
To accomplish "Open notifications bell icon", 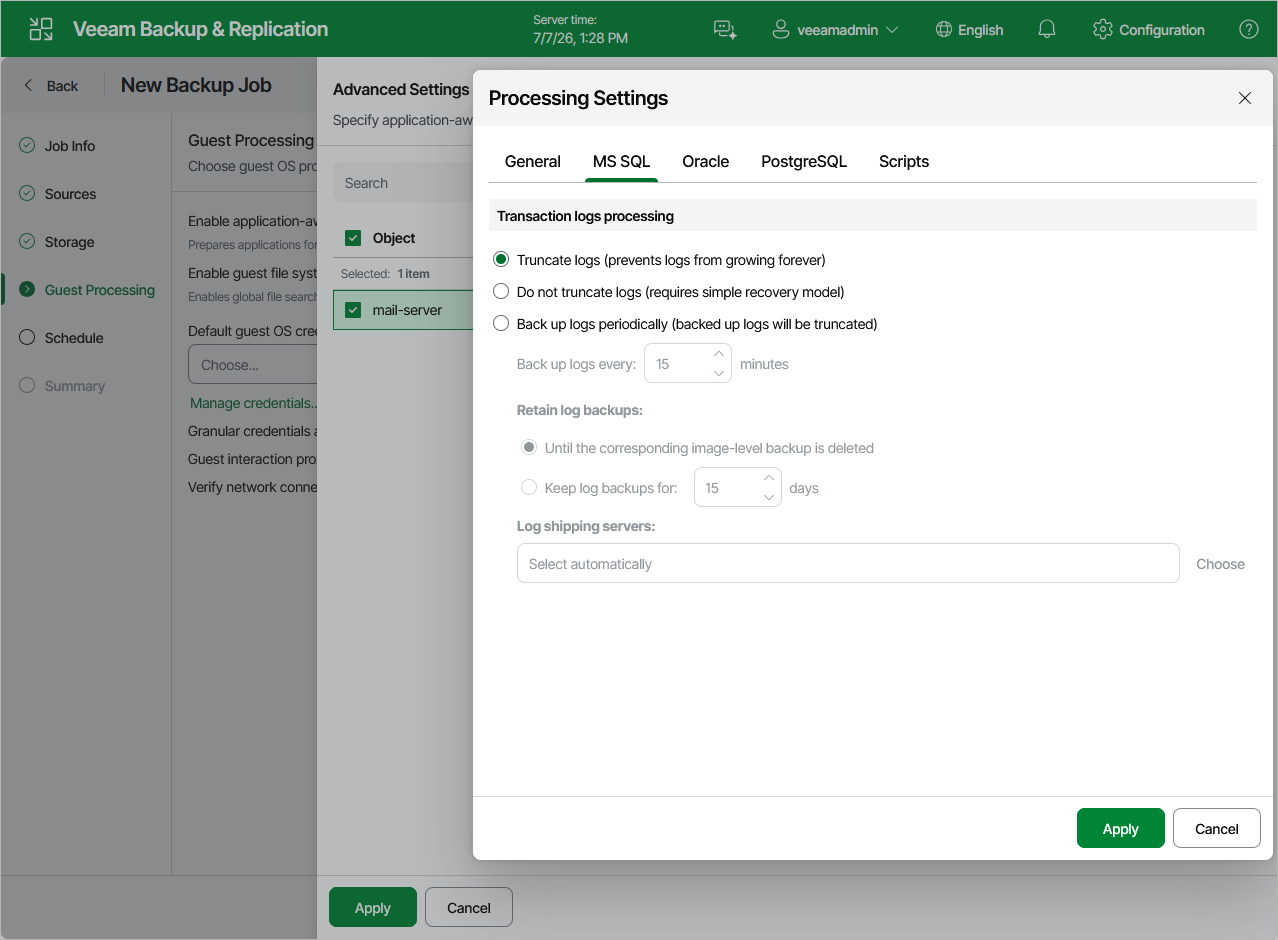I will [1047, 29].
